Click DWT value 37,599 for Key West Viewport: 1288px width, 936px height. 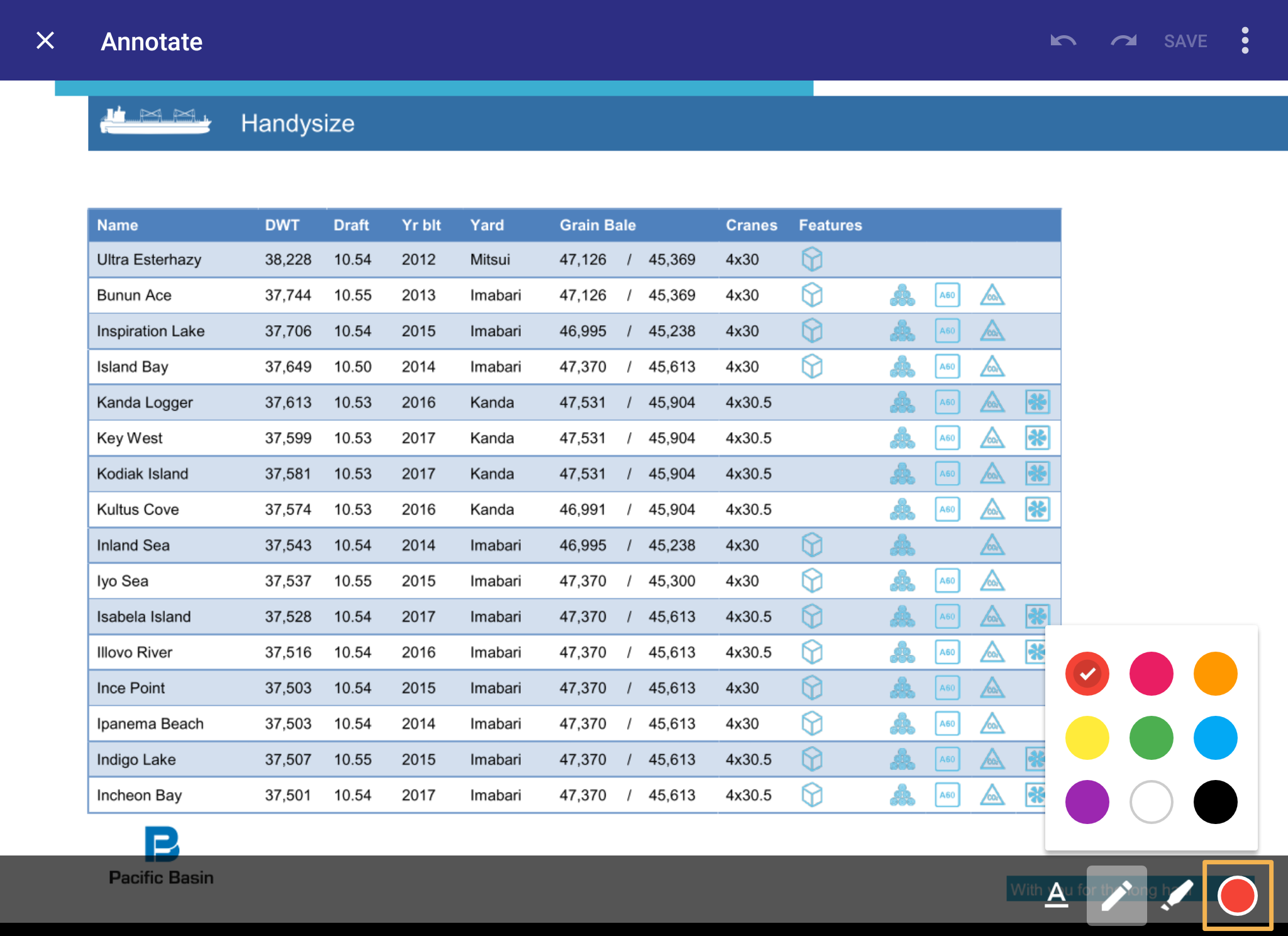288,438
